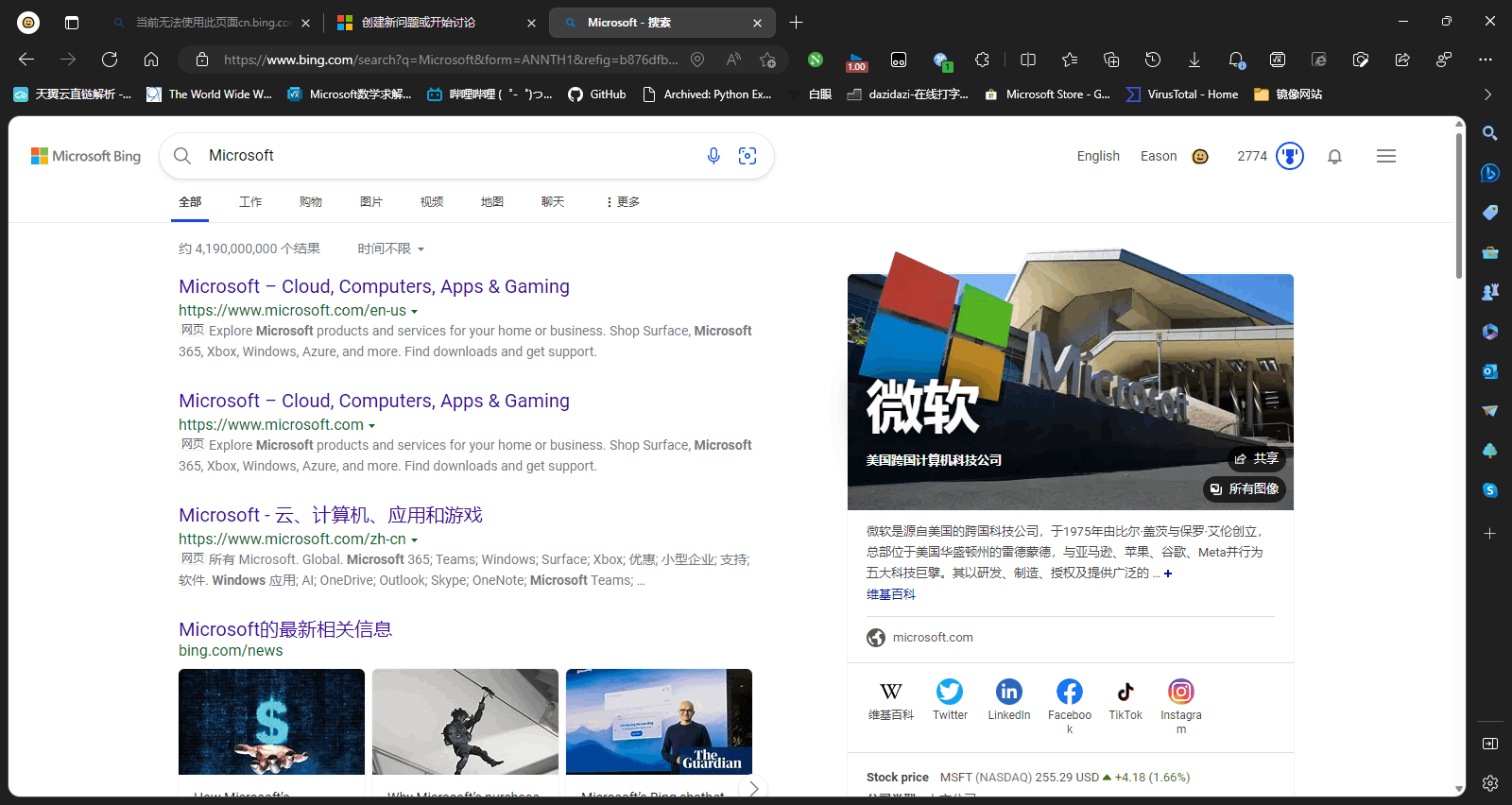Expand www.microsoft.com URL dropdown arrow
Screen dimensions: 1512x805
click(x=371, y=425)
